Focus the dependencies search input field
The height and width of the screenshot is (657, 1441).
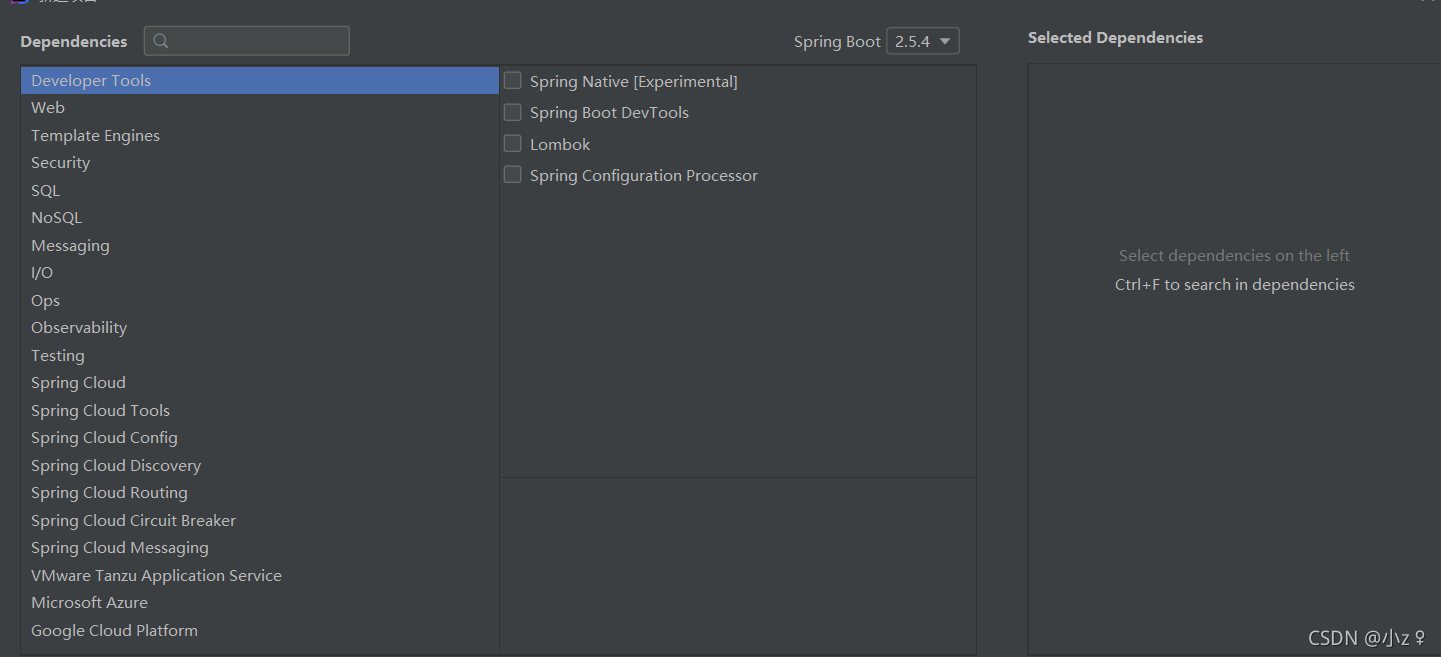[247, 41]
